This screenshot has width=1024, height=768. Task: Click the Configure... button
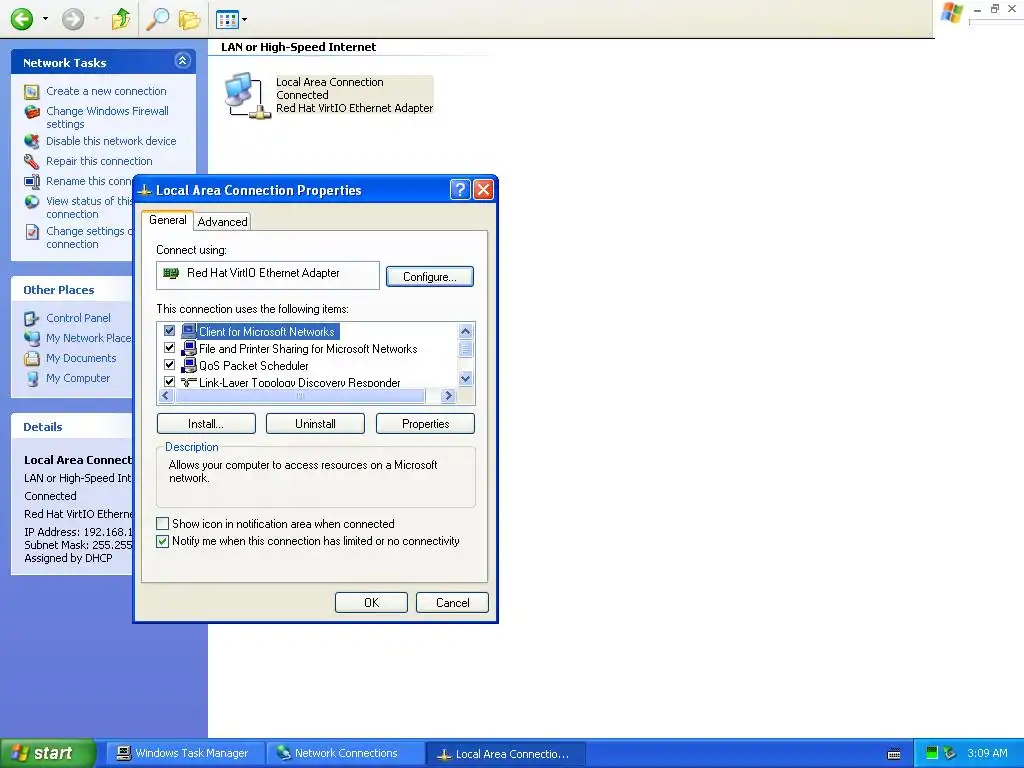click(430, 277)
